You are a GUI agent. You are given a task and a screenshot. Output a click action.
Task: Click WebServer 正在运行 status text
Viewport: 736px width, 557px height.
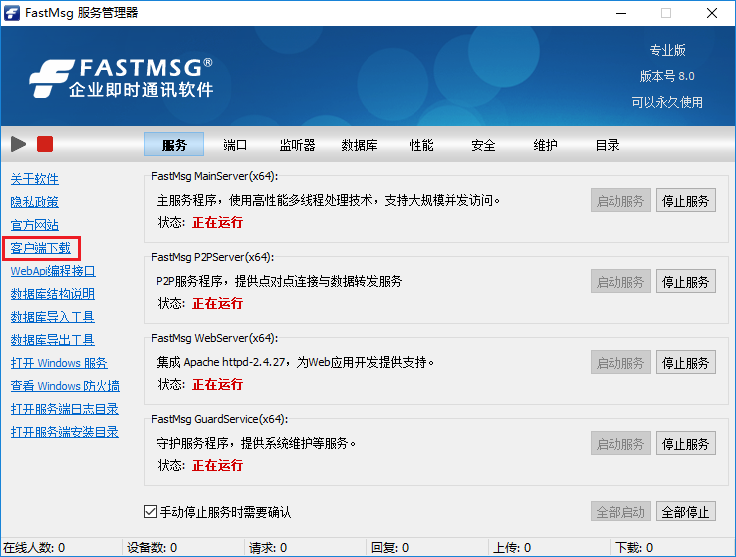tap(217, 384)
